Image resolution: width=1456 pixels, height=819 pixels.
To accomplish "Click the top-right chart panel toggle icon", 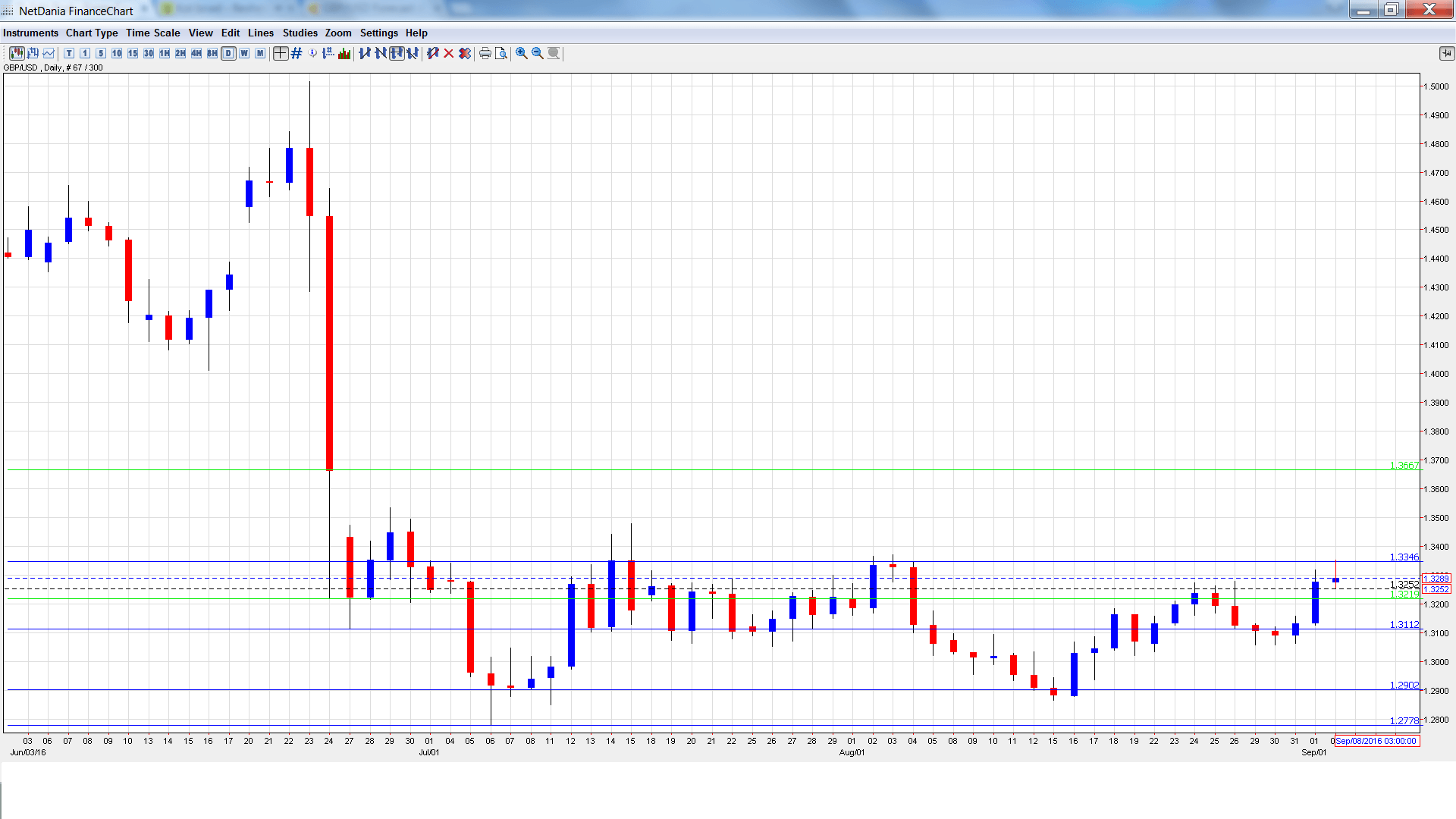I will pos(1446,53).
